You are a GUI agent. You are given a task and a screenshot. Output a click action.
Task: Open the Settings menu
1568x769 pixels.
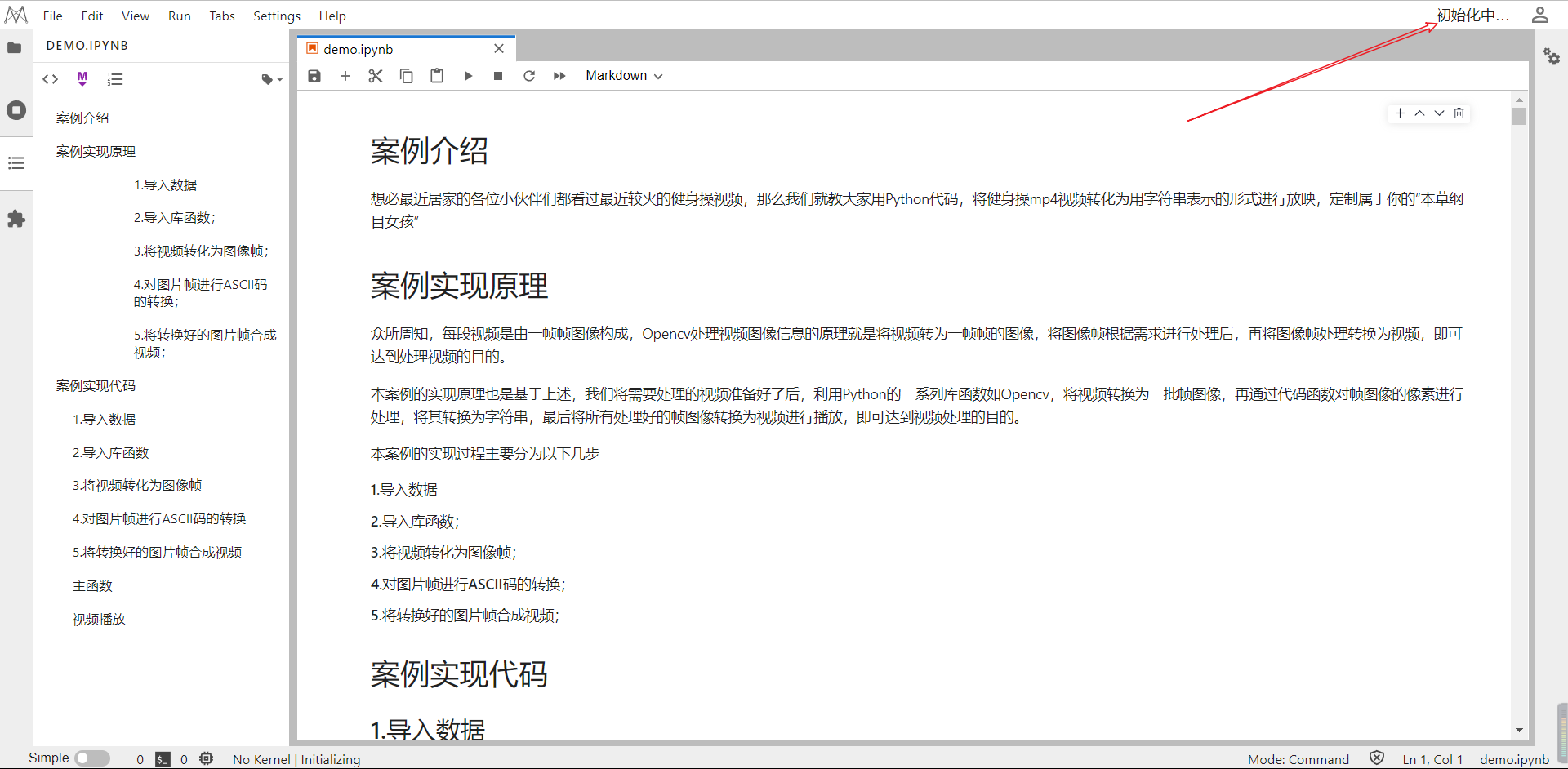pos(277,16)
